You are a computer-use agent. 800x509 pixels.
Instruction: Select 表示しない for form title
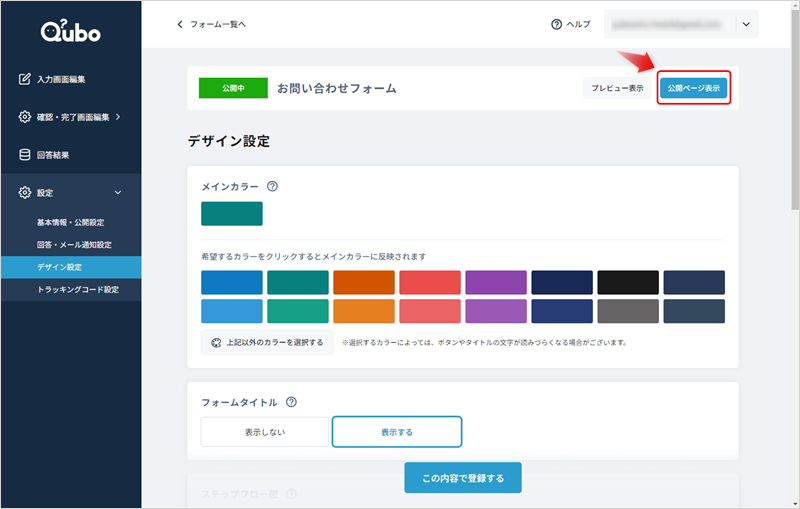265,432
